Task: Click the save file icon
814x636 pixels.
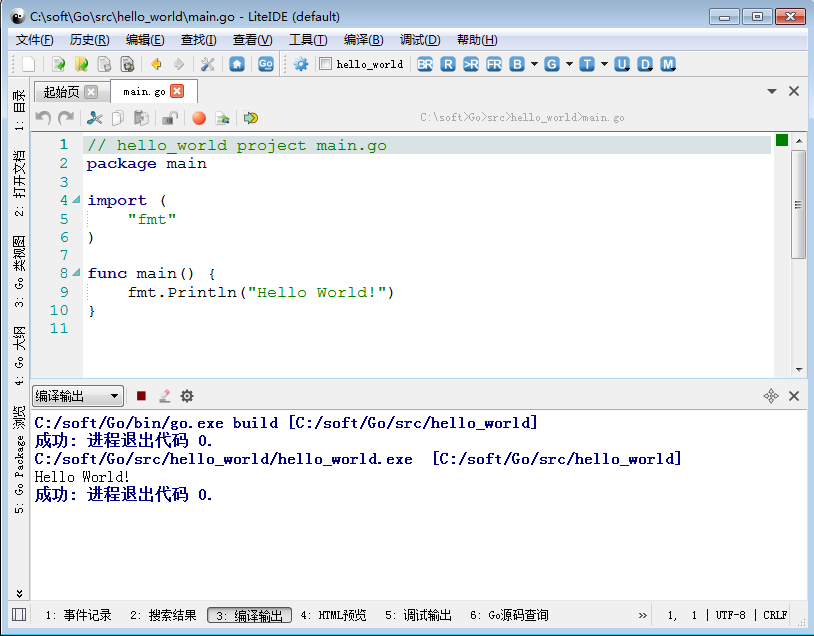Action: pos(104,64)
